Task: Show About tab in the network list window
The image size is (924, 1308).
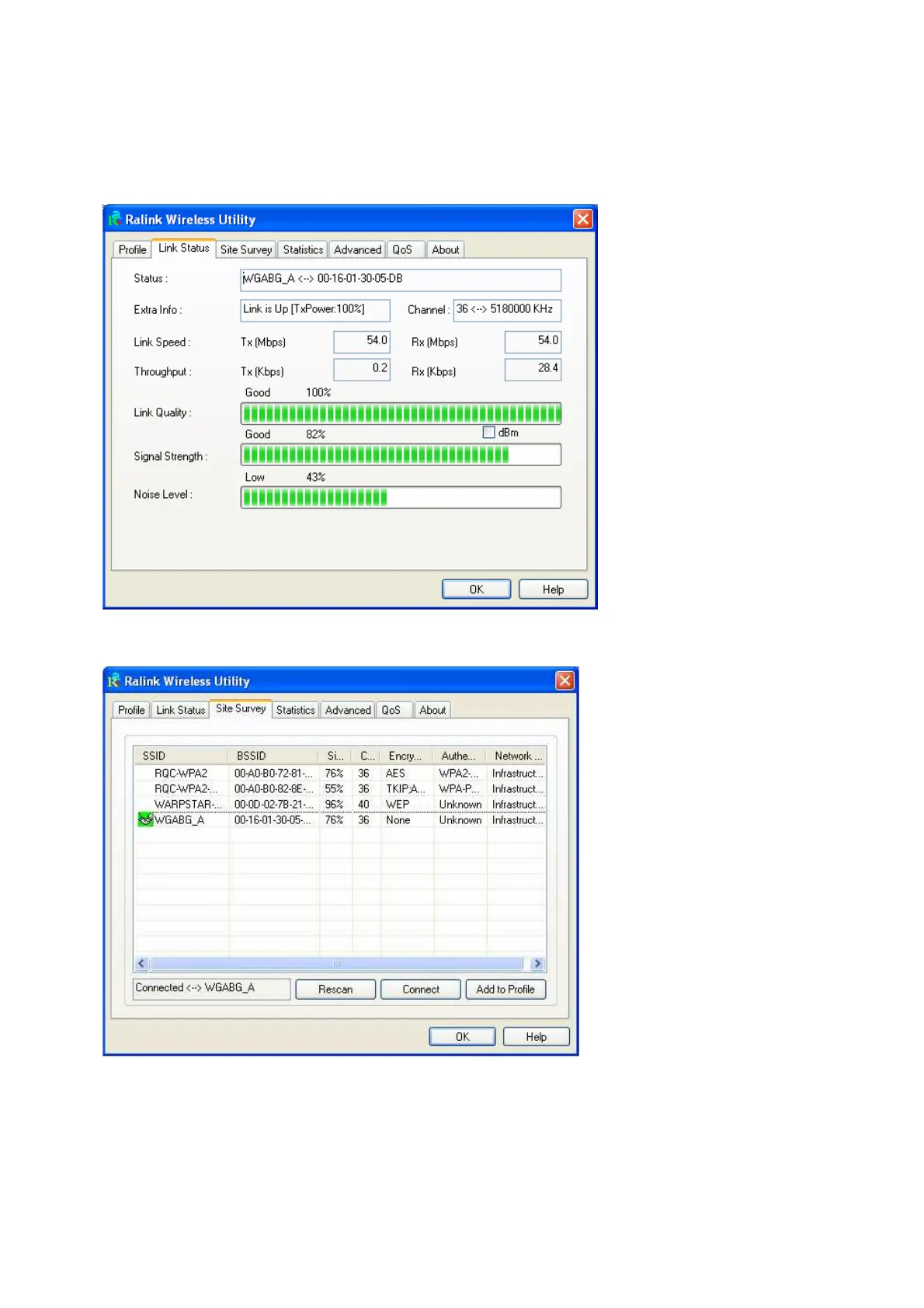Action: 432,710
